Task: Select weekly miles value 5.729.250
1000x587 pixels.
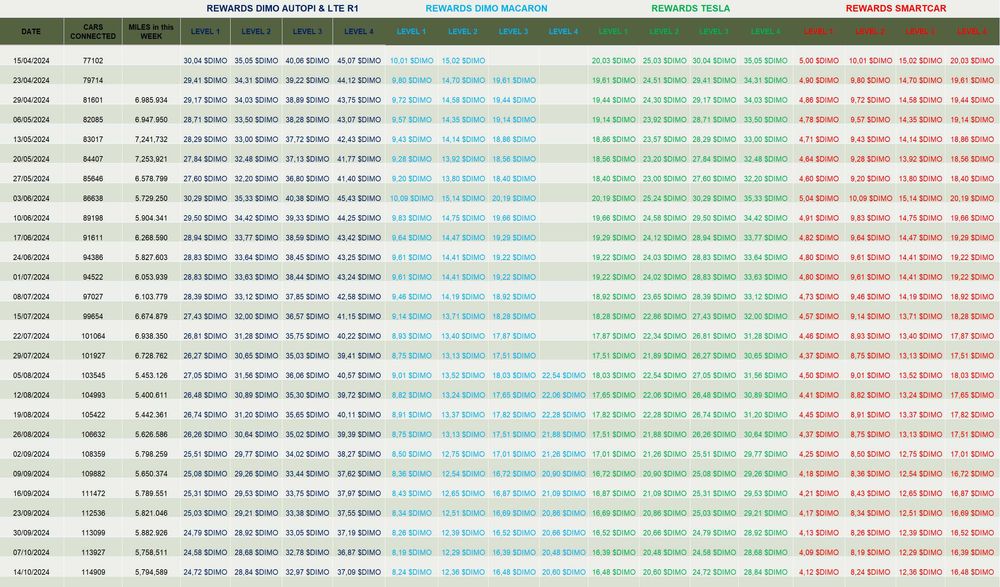Action: coord(151,198)
